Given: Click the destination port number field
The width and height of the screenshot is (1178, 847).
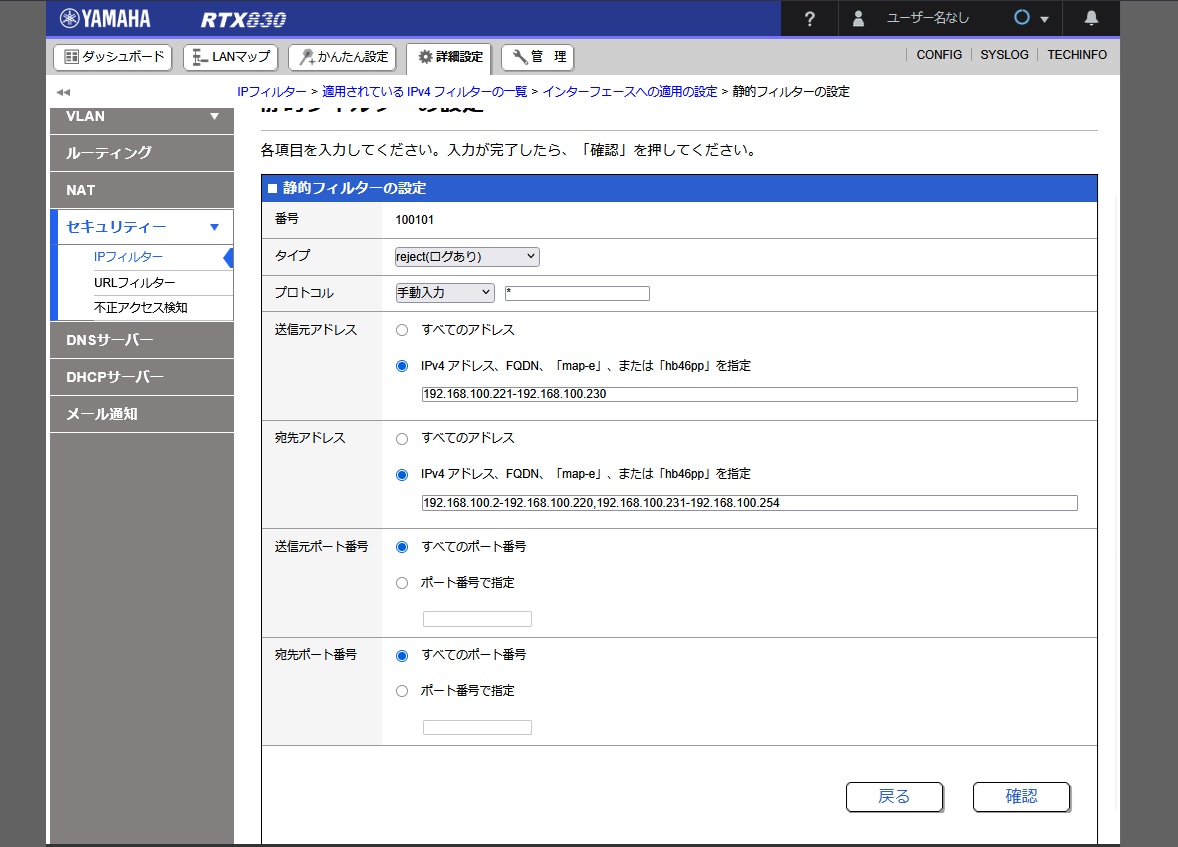Looking at the screenshot, I should tap(477, 728).
